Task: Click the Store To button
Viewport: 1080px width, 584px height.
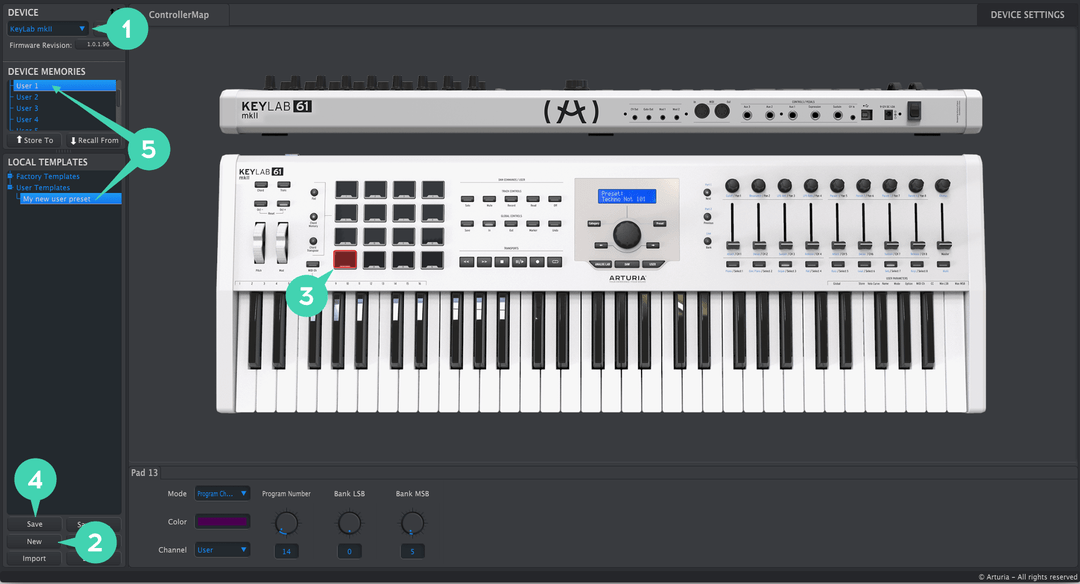Action: [34, 140]
